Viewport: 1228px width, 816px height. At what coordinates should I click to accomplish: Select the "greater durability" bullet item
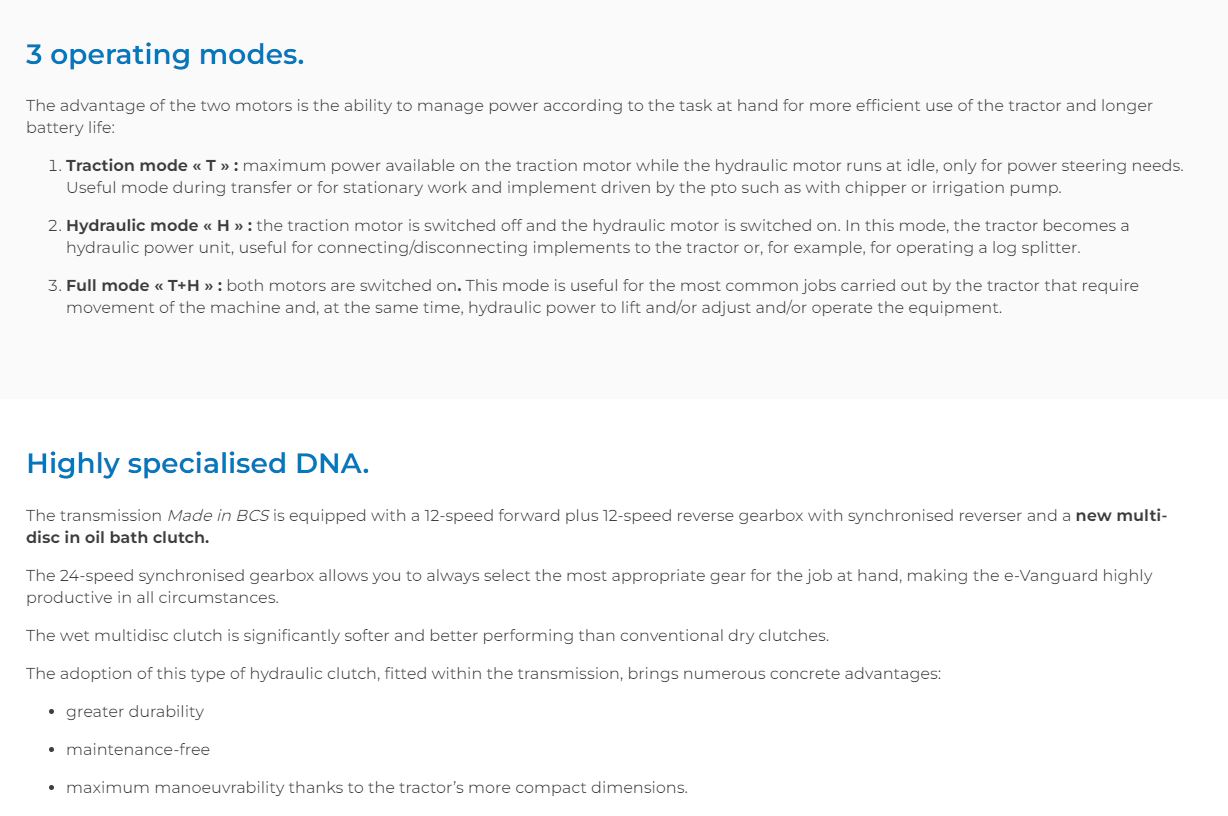[x=135, y=711]
